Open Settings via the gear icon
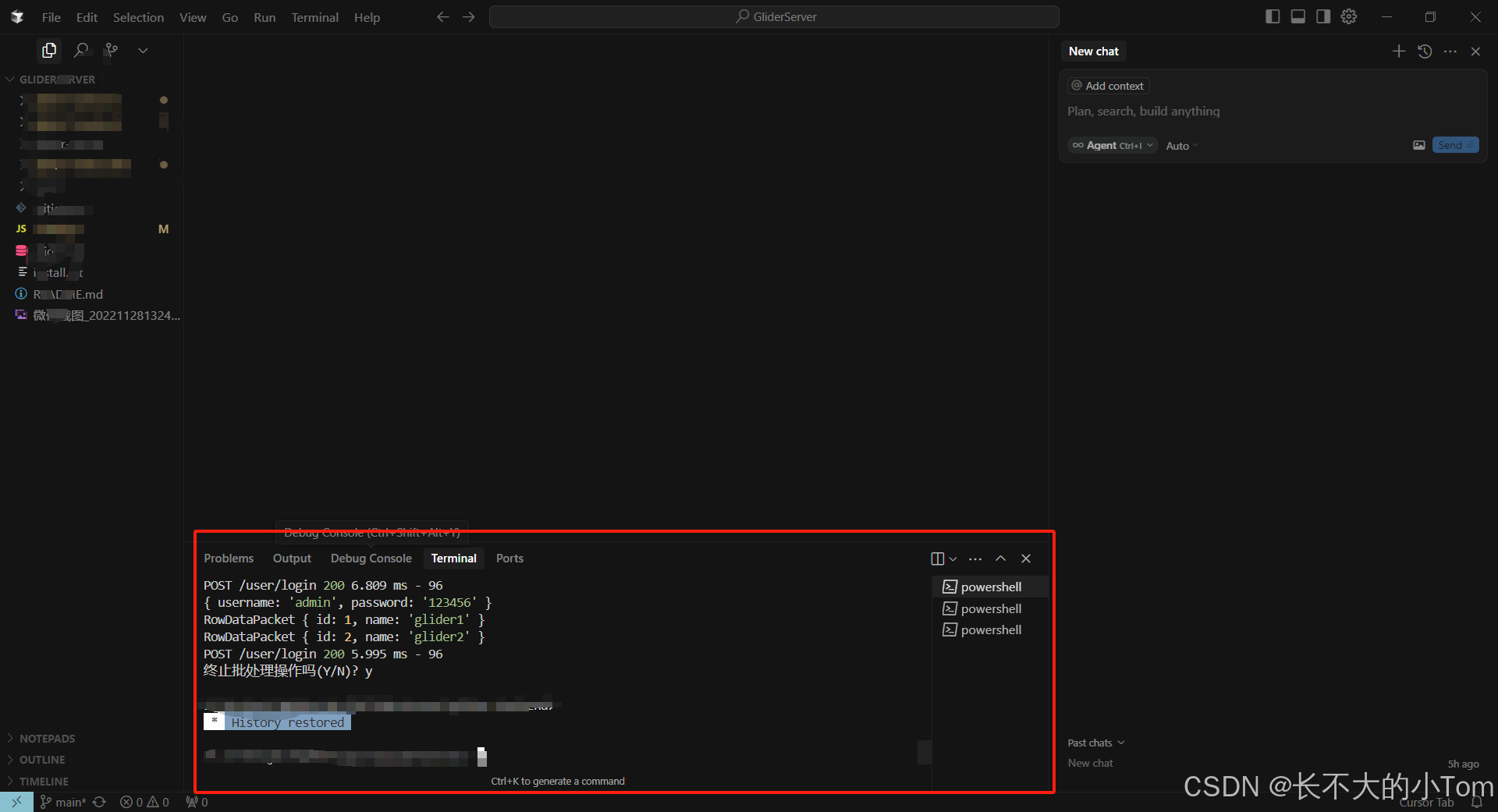The height and width of the screenshot is (812, 1498). (x=1349, y=16)
